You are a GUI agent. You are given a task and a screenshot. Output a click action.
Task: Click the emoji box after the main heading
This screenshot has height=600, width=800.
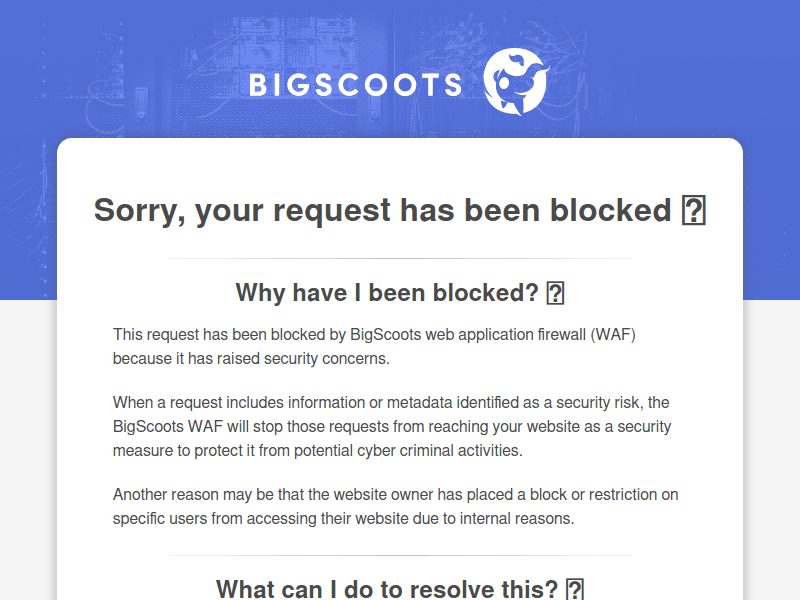[x=693, y=211]
